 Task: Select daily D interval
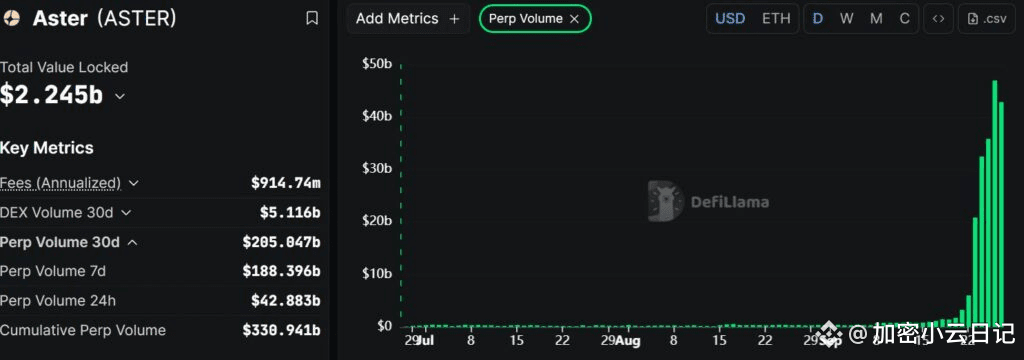[818, 18]
